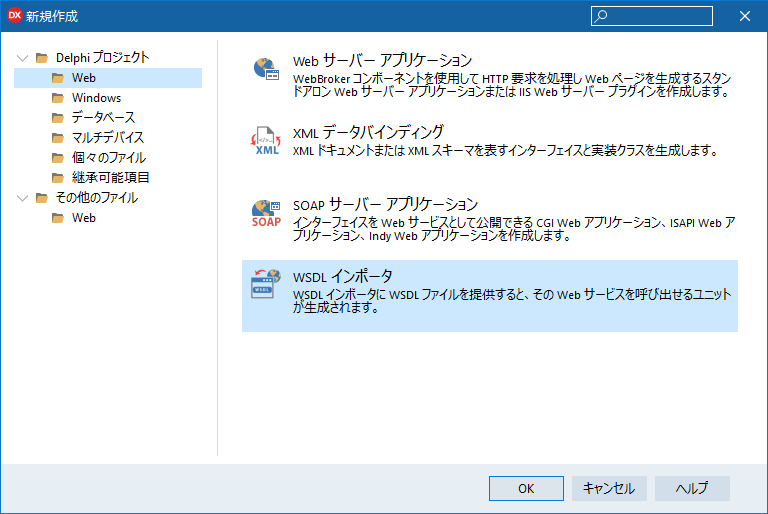The width and height of the screenshot is (768, 514).
Task: Click the その他のファイル folder icon
Action: tap(42, 198)
